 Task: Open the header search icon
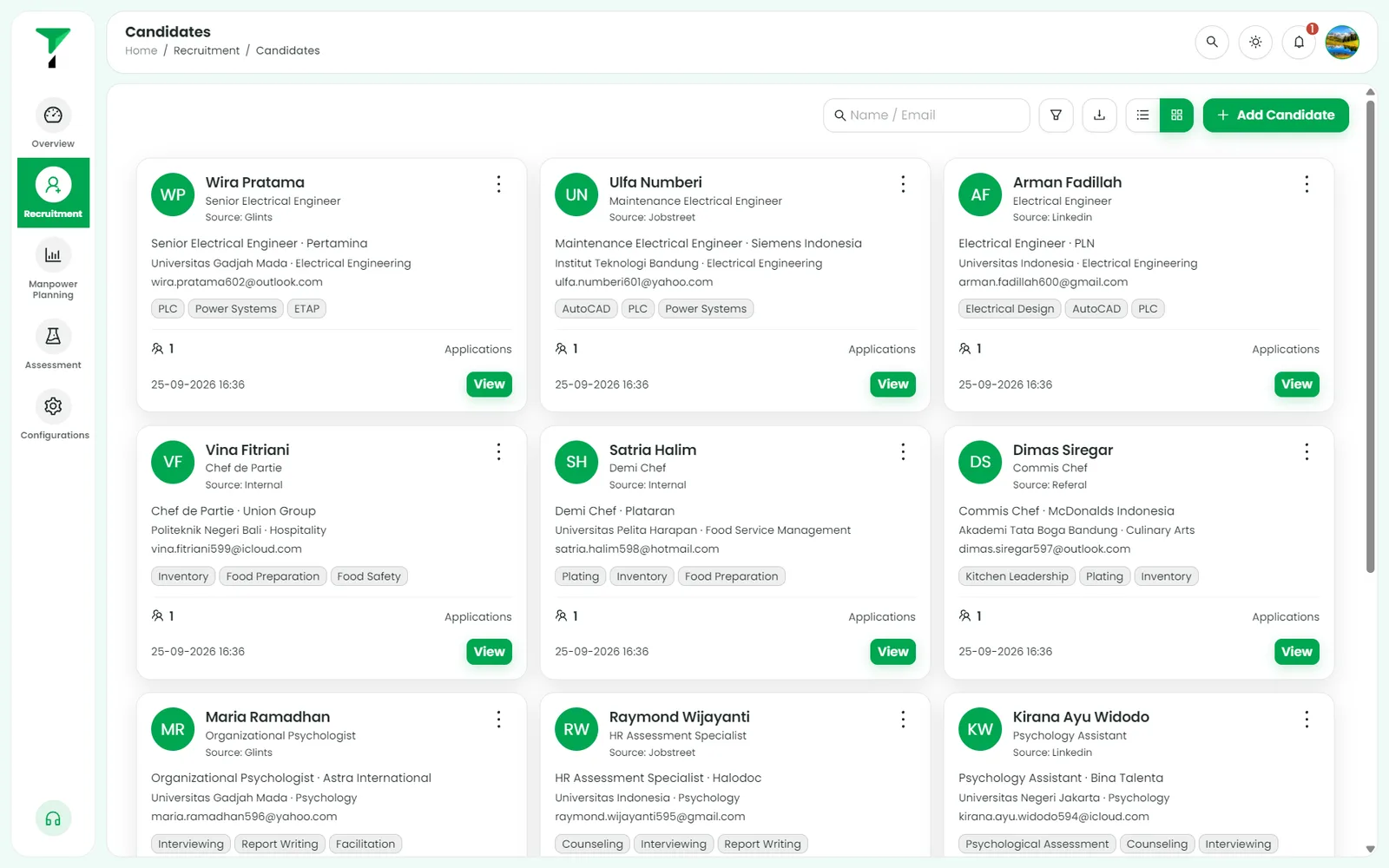tap(1212, 42)
